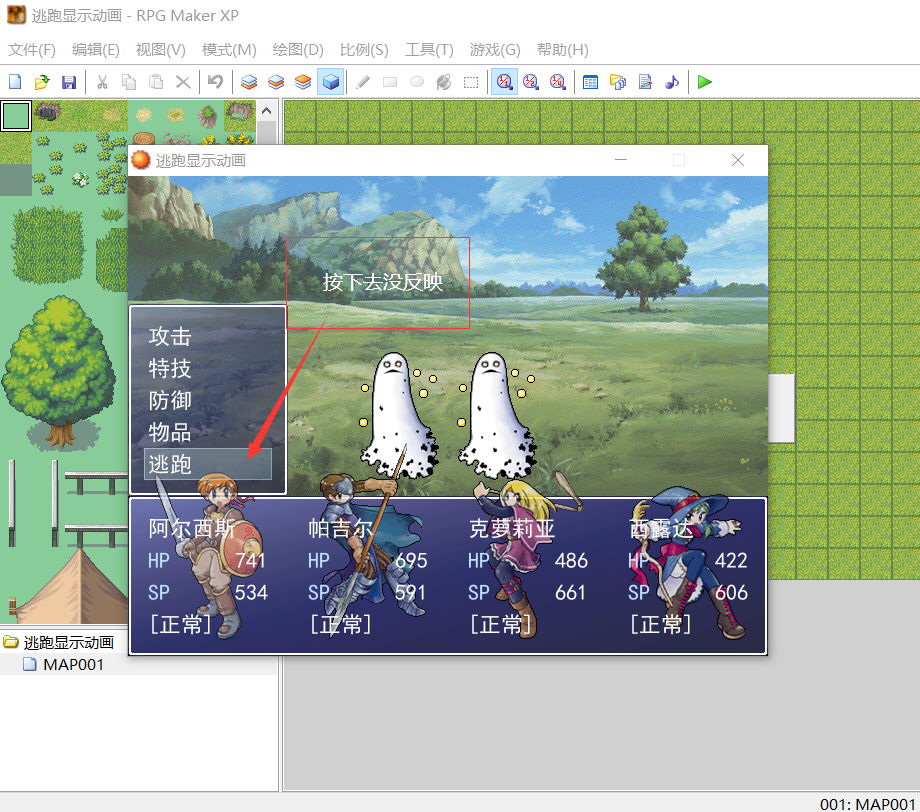Click actor name 帕吉尔 in status window
The image size is (920, 812).
tap(340, 529)
